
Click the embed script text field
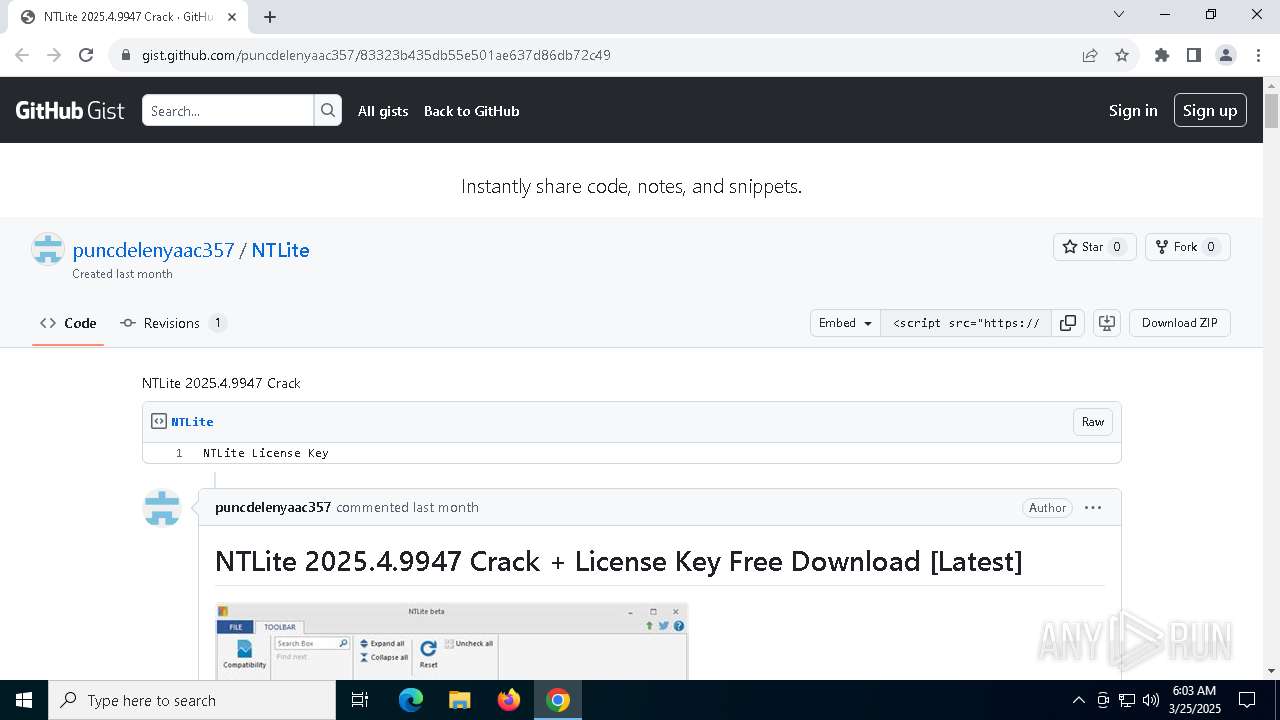pos(966,323)
